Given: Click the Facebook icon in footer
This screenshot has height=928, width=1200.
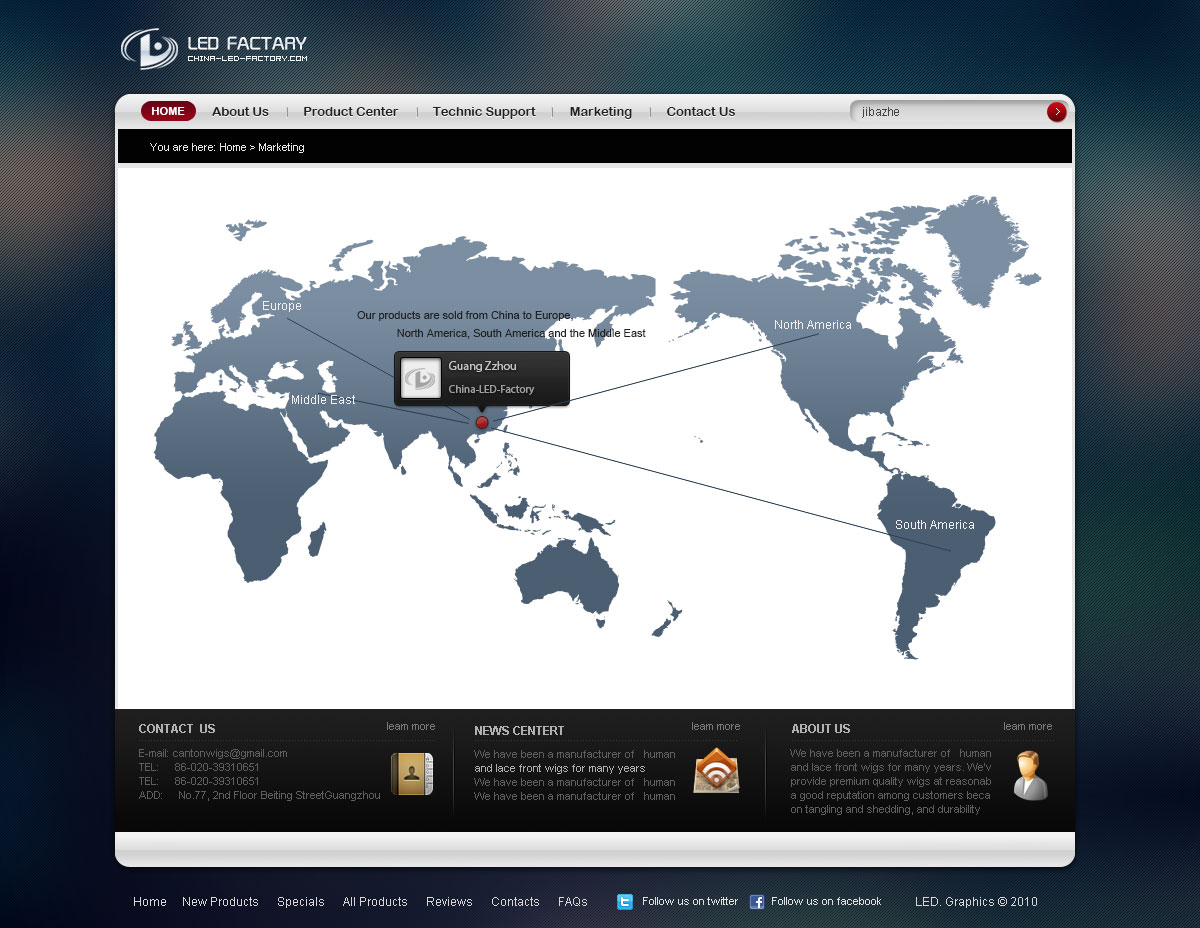Looking at the screenshot, I should pos(757,902).
